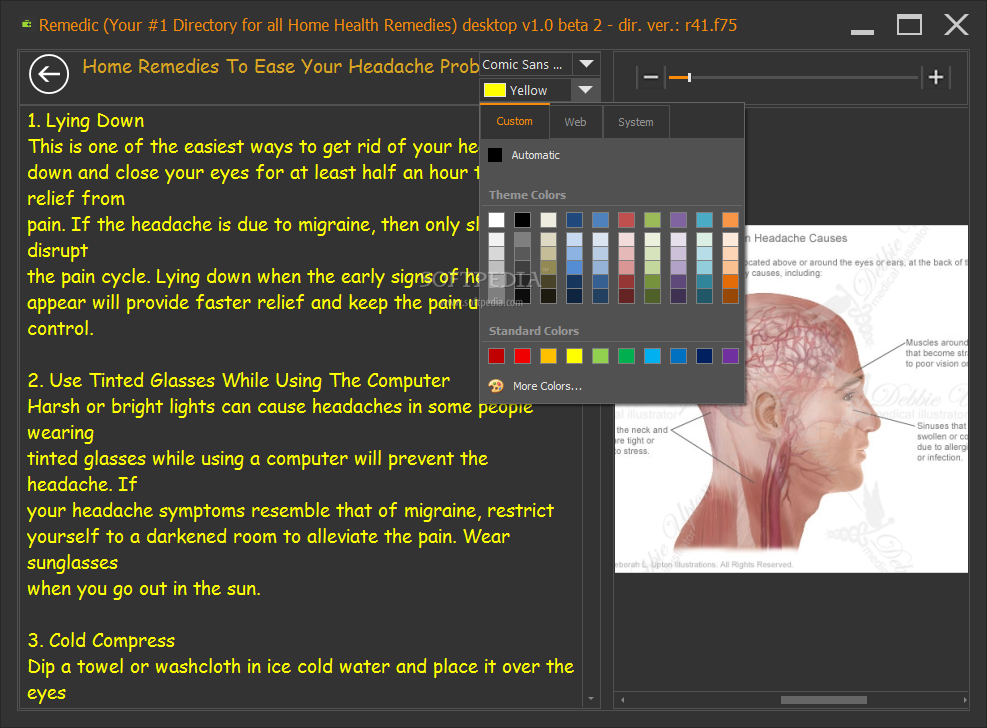Screen dimensions: 987x728
Task: Select yellow standard color swatch
Action: pos(574,356)
